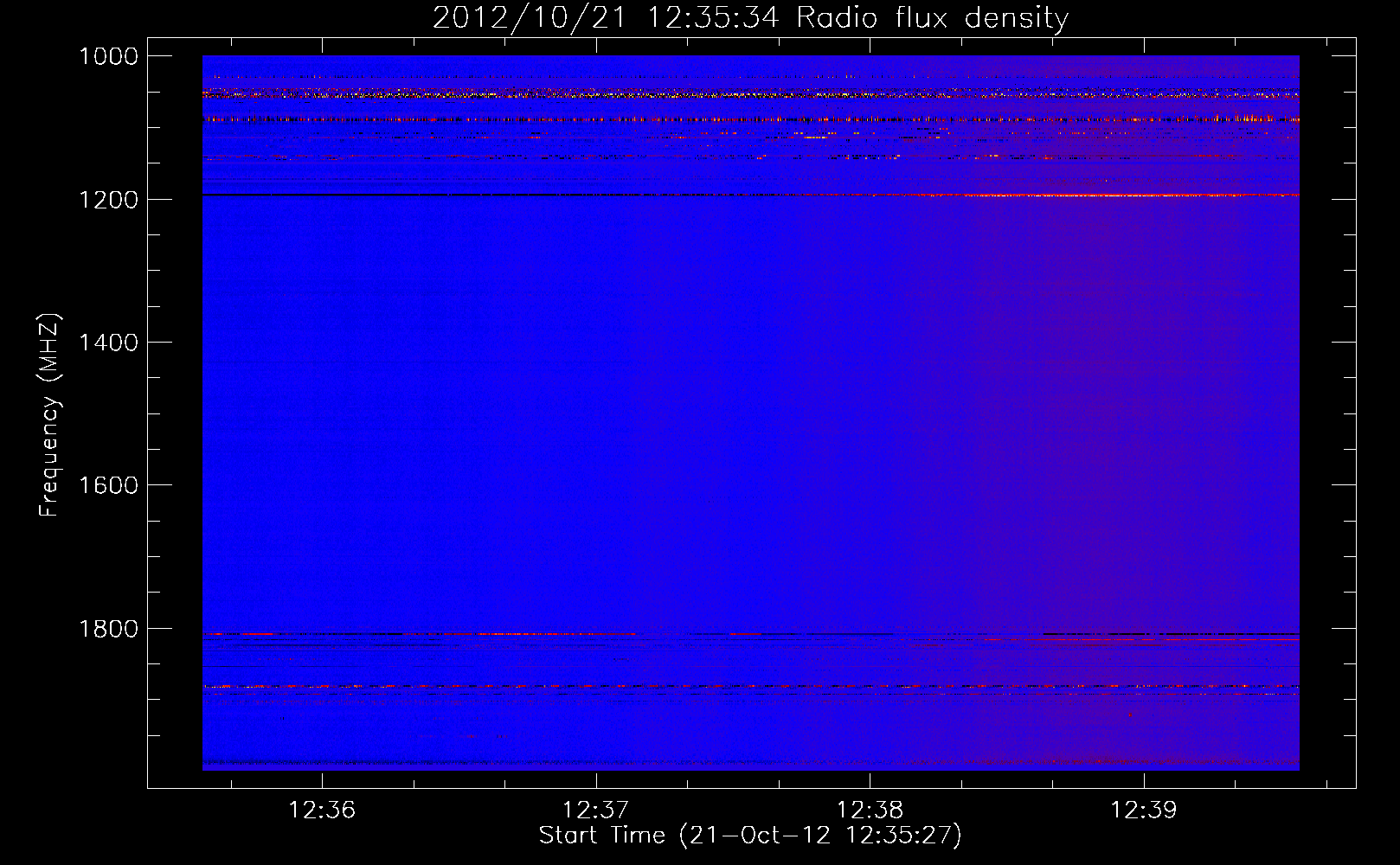
Task: Click the 12:36 time tick label
Action: pyautogui.click(x=322, y=811)
